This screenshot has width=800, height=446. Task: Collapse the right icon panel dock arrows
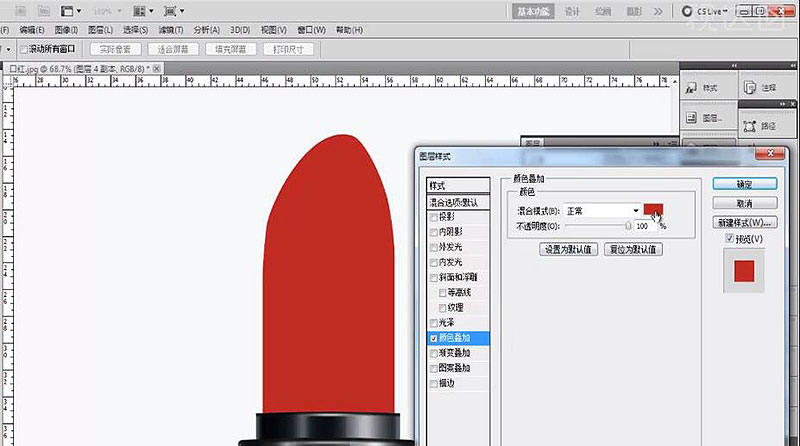[x=793, y=65]
